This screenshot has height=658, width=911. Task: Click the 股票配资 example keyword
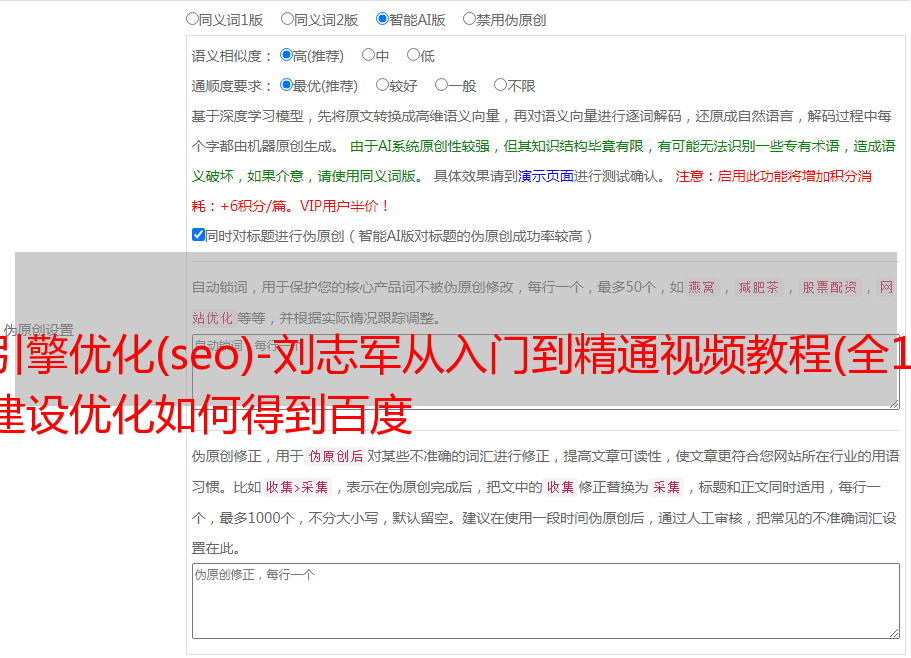tap(830, 287)
